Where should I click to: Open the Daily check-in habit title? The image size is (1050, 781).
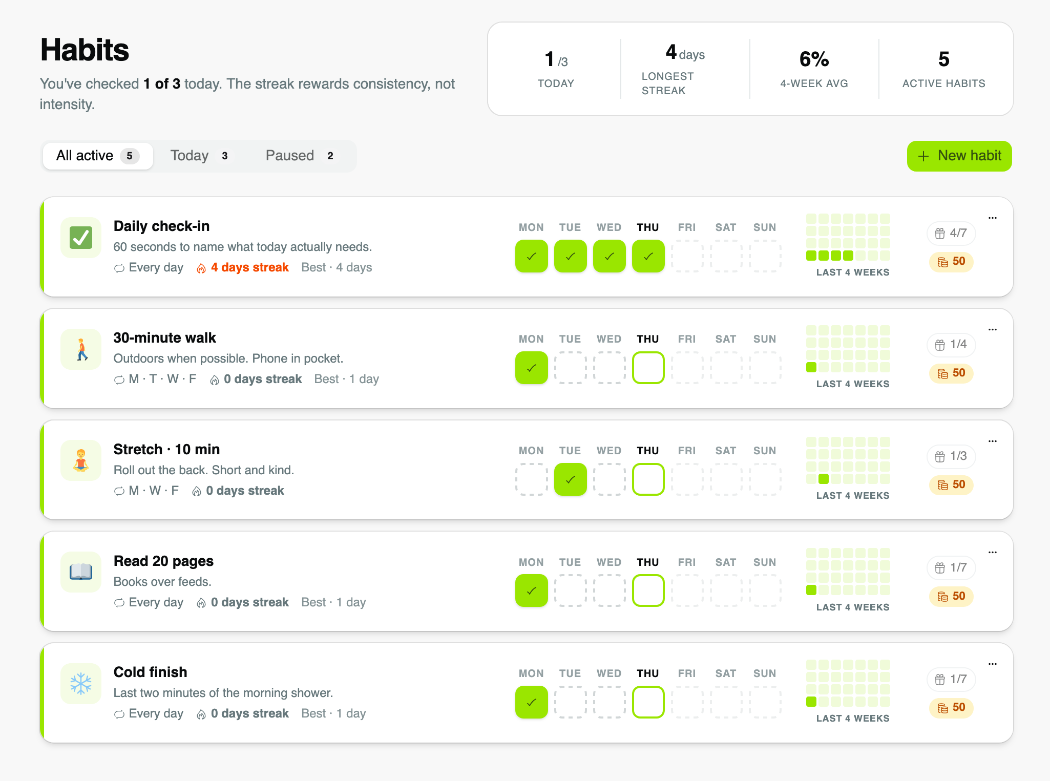tap(161, 226)
